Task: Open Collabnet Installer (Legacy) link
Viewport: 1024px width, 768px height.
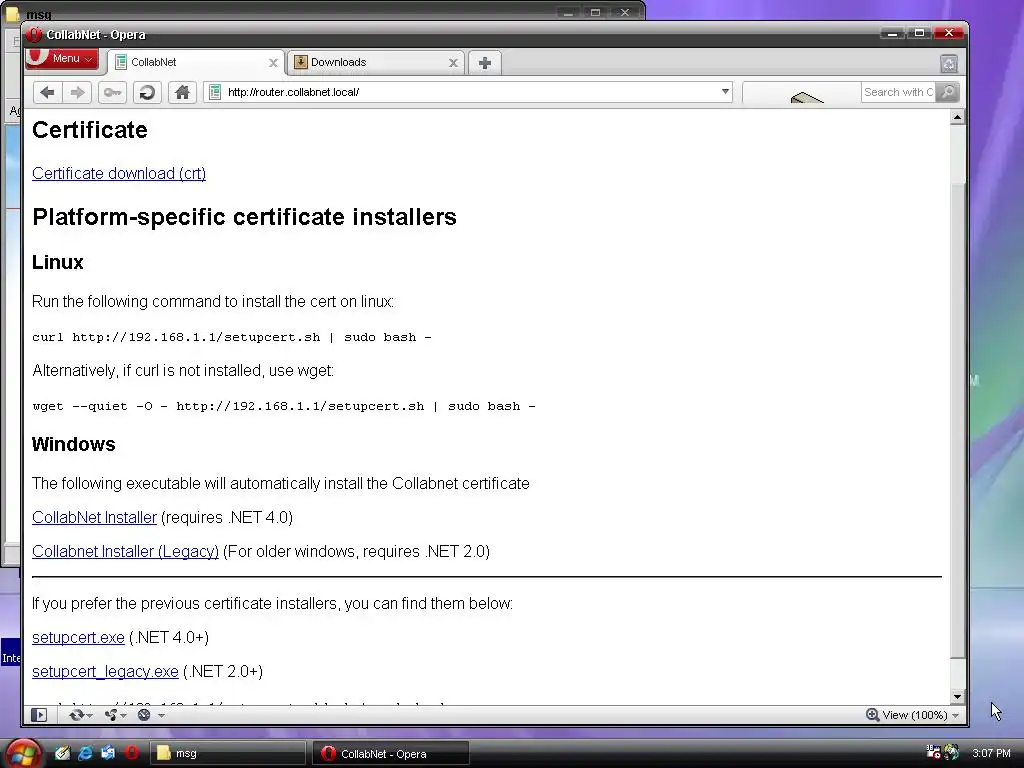Action: tap(125, 551)
